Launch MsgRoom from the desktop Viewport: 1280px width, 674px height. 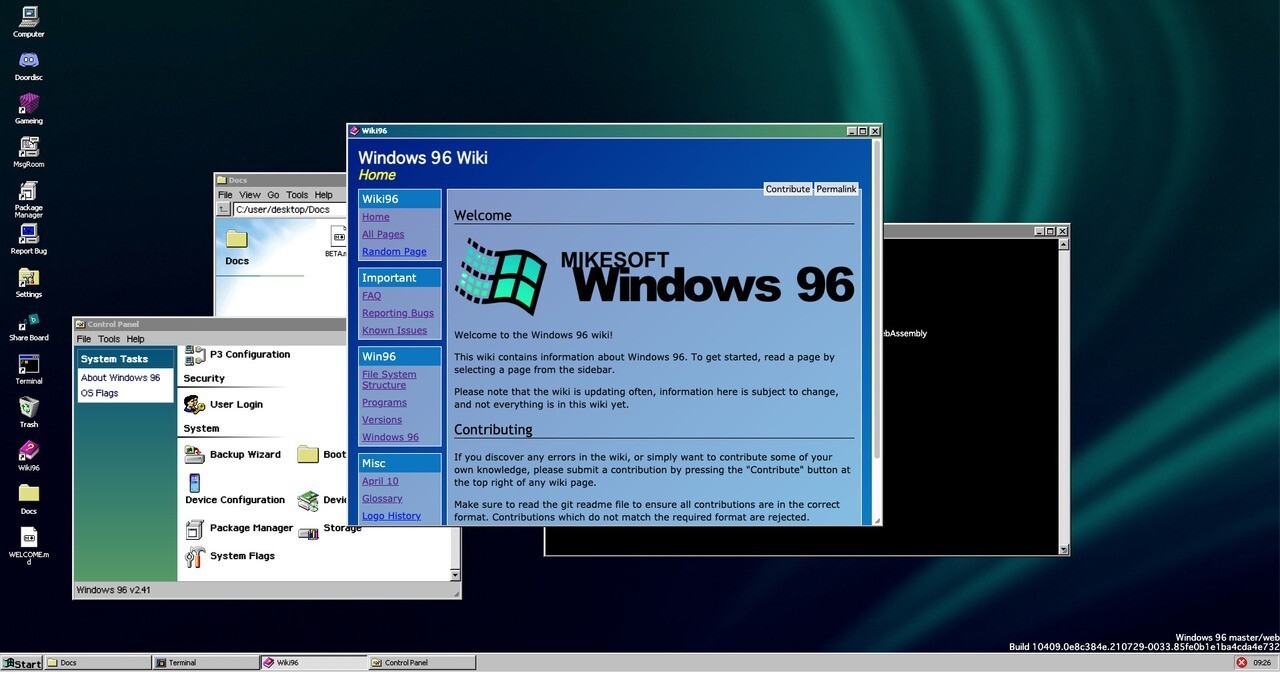[28, 148]
